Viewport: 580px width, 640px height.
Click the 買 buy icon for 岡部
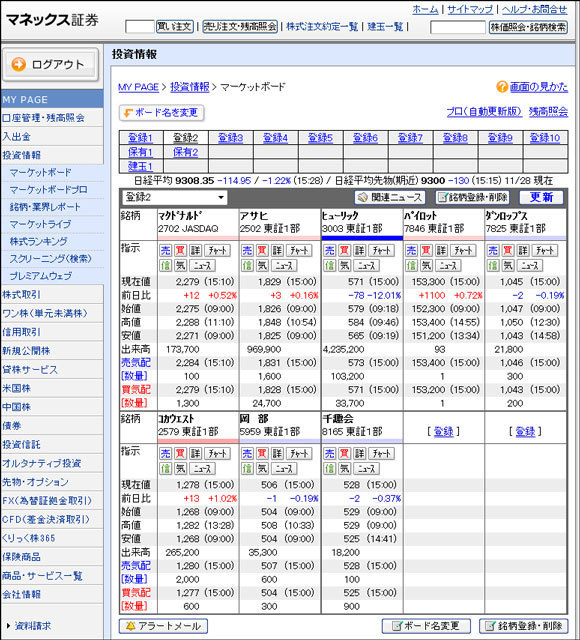click(x=262, y=453)
